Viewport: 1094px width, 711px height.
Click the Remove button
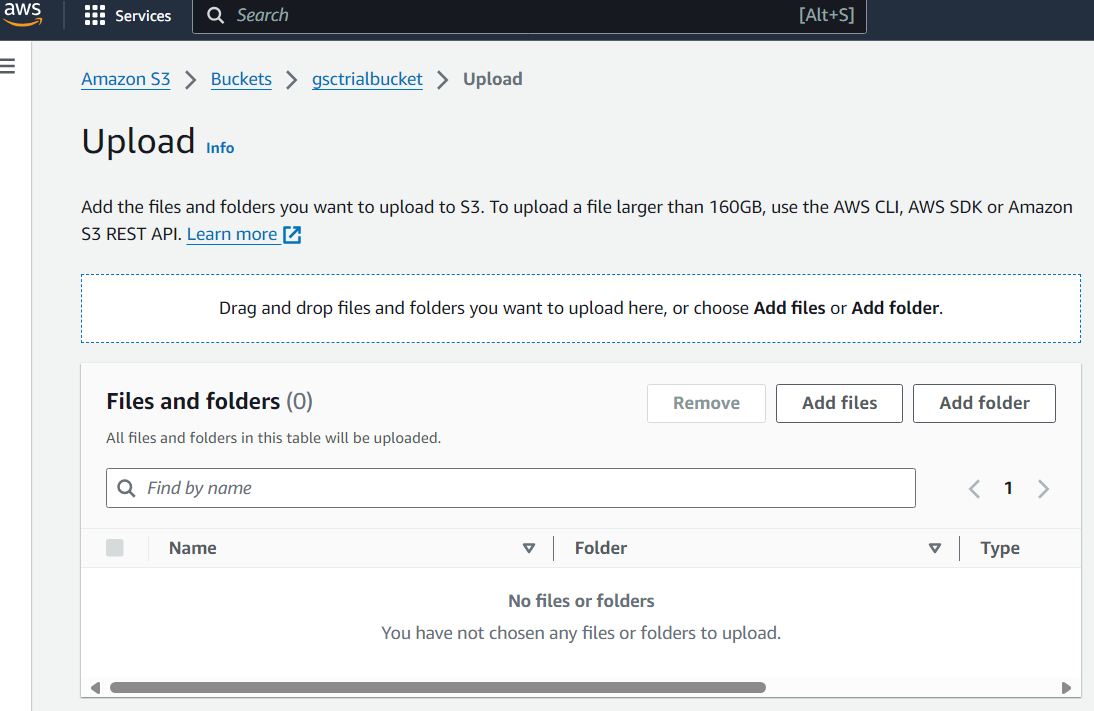coord(706,403)
